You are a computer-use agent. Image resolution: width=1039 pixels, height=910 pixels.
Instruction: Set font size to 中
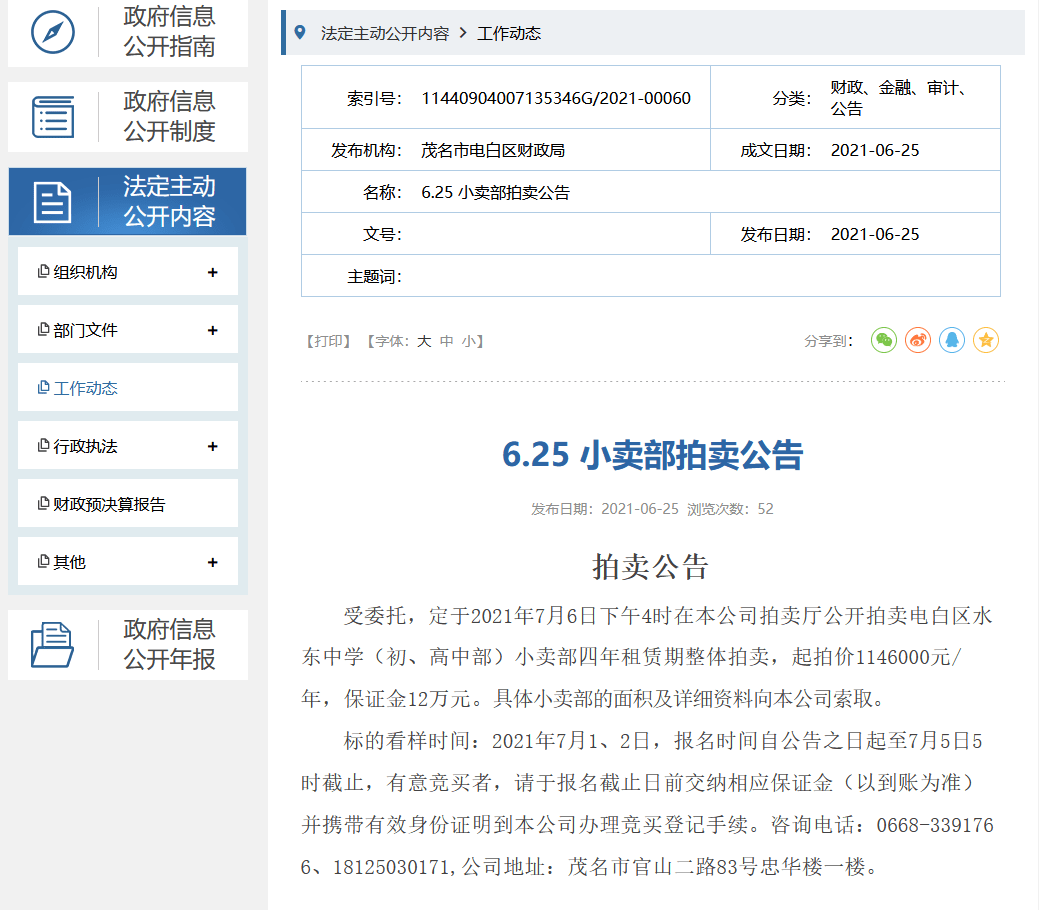click(447, 341)
